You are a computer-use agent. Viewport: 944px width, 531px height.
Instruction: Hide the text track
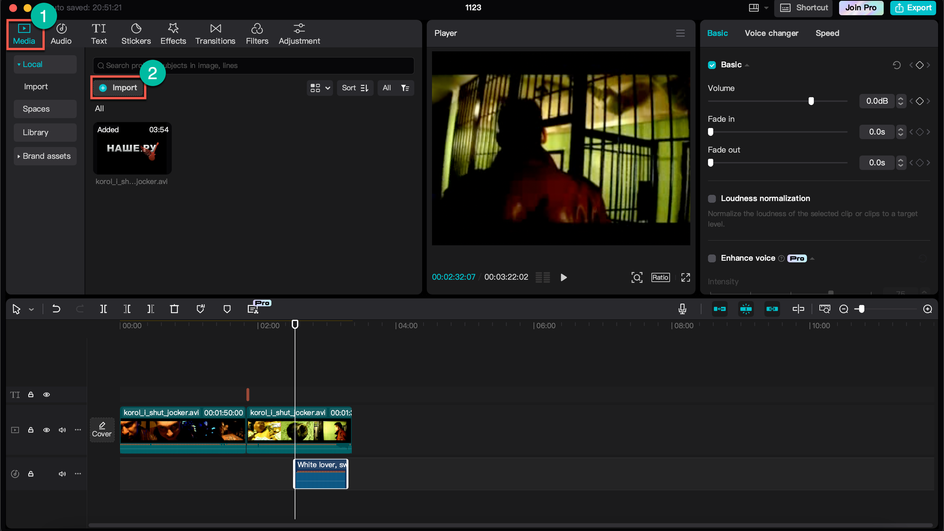click(x=46, y=395)
